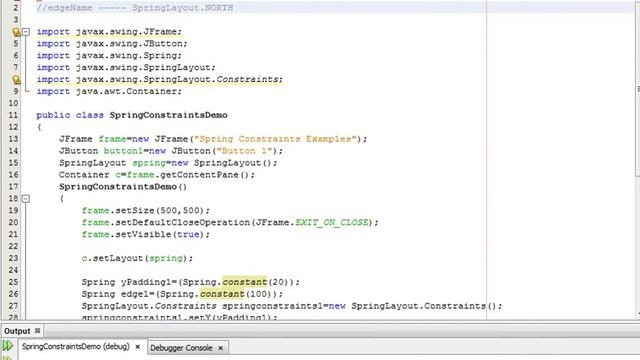Viewport: 640px width, 360px height.
Task: Click gutter line number 19
Action: click(x=13, y=211)
